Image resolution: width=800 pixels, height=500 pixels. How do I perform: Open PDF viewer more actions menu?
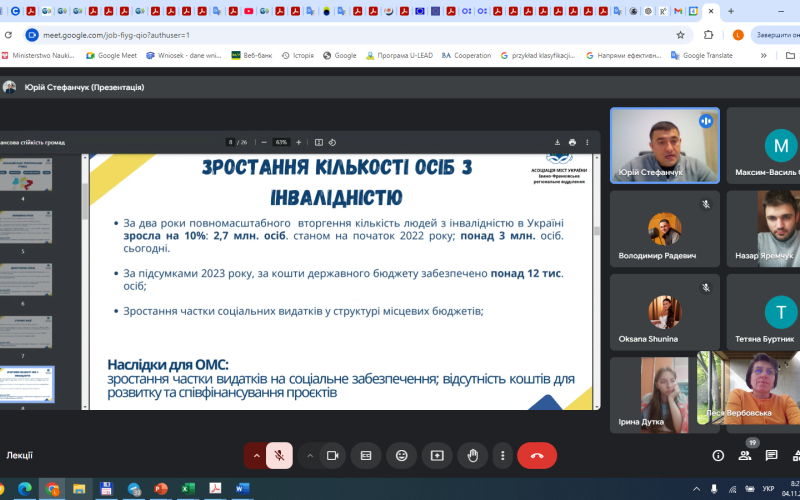(587, 142)
